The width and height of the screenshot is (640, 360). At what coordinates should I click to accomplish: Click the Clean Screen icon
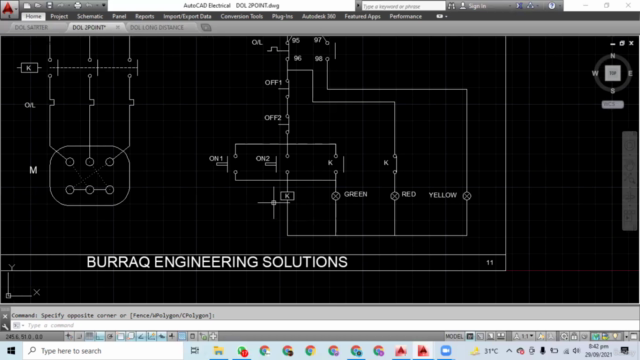(x=633, y=336)
